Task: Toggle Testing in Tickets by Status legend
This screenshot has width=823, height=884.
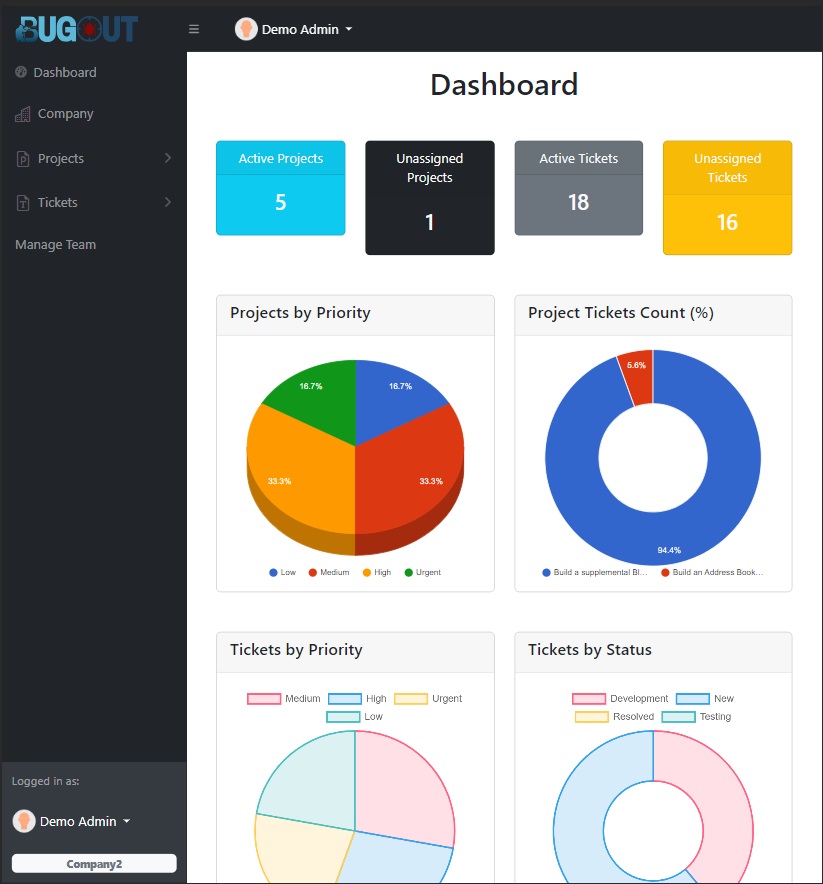Action: click(697, 717)
